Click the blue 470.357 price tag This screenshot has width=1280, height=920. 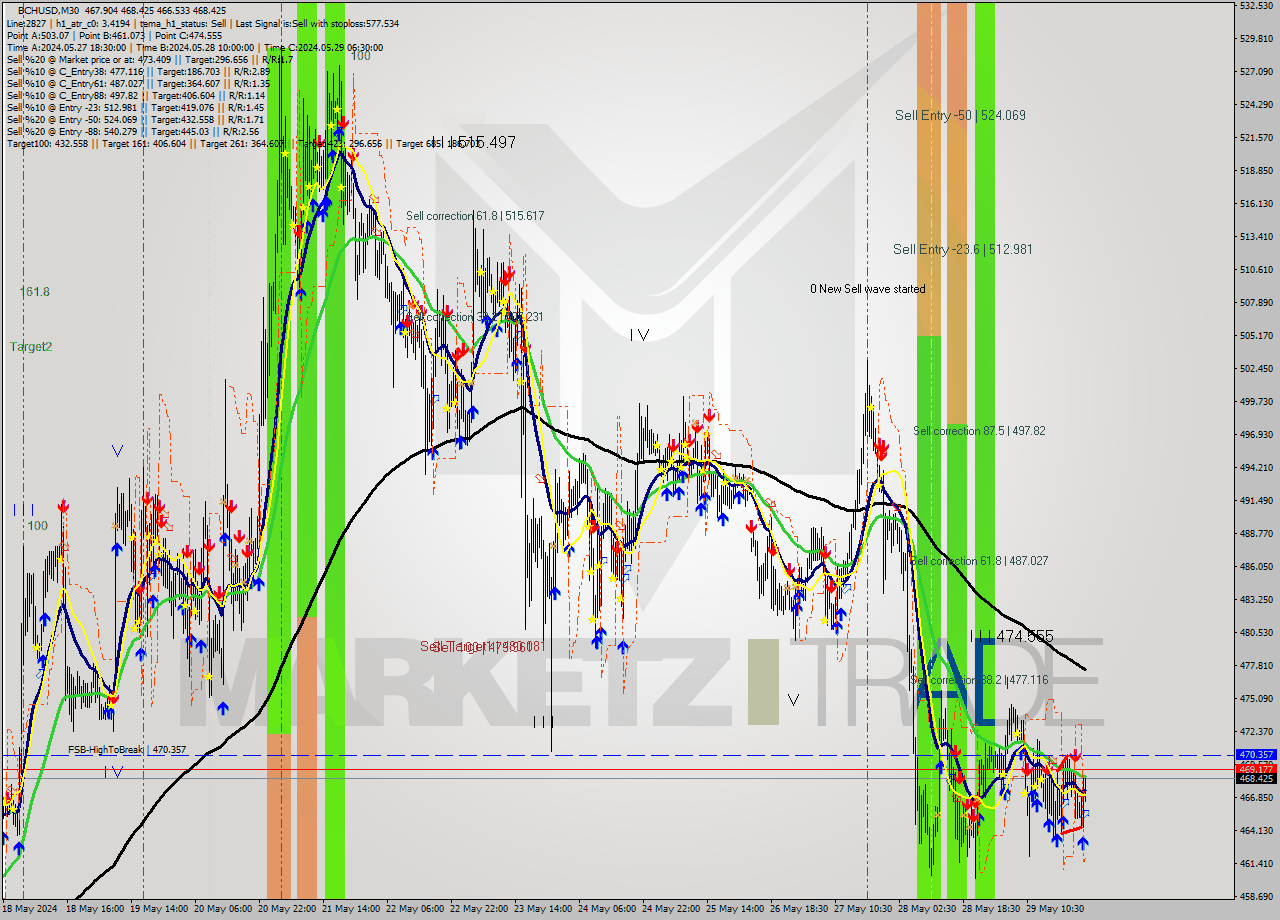[x=1256, y=755]
